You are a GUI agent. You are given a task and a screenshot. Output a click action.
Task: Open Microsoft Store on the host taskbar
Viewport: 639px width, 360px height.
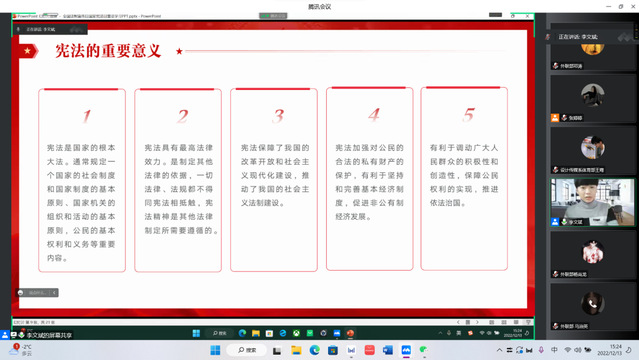coord(333,350)
